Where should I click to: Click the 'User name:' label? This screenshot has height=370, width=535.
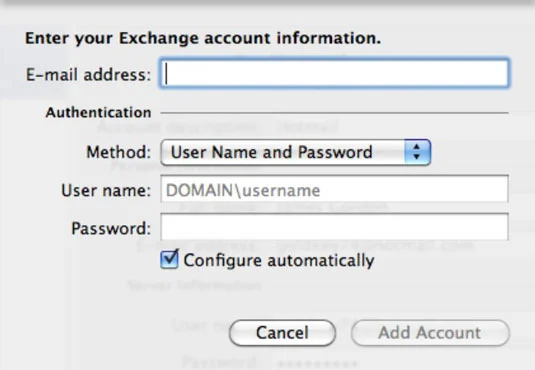click(x=106, y=190)
